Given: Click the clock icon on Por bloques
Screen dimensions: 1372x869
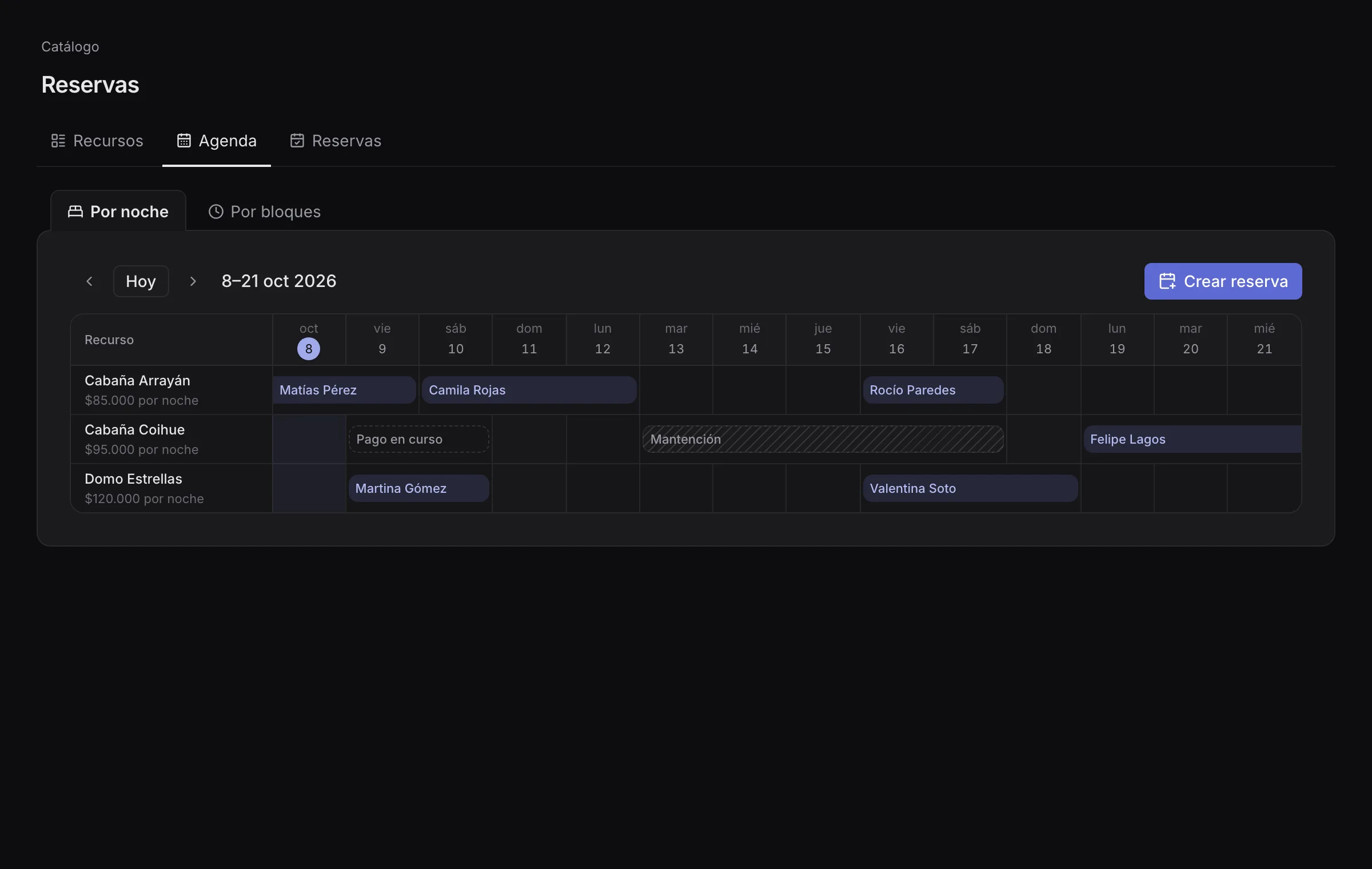Looking at the screenshot, I should (216, 212).
